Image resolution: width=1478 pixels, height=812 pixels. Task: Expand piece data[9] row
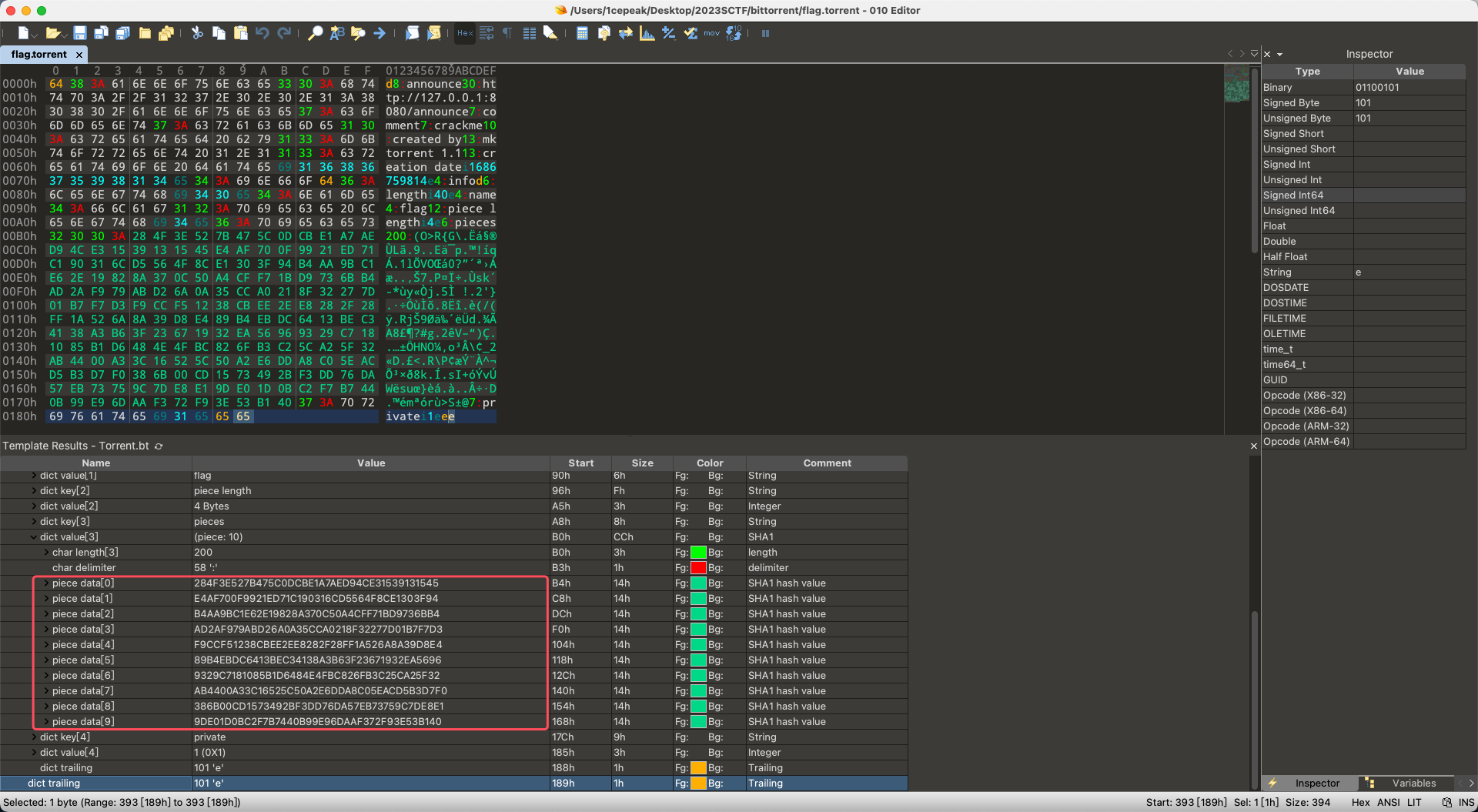[x=46, y=722]
